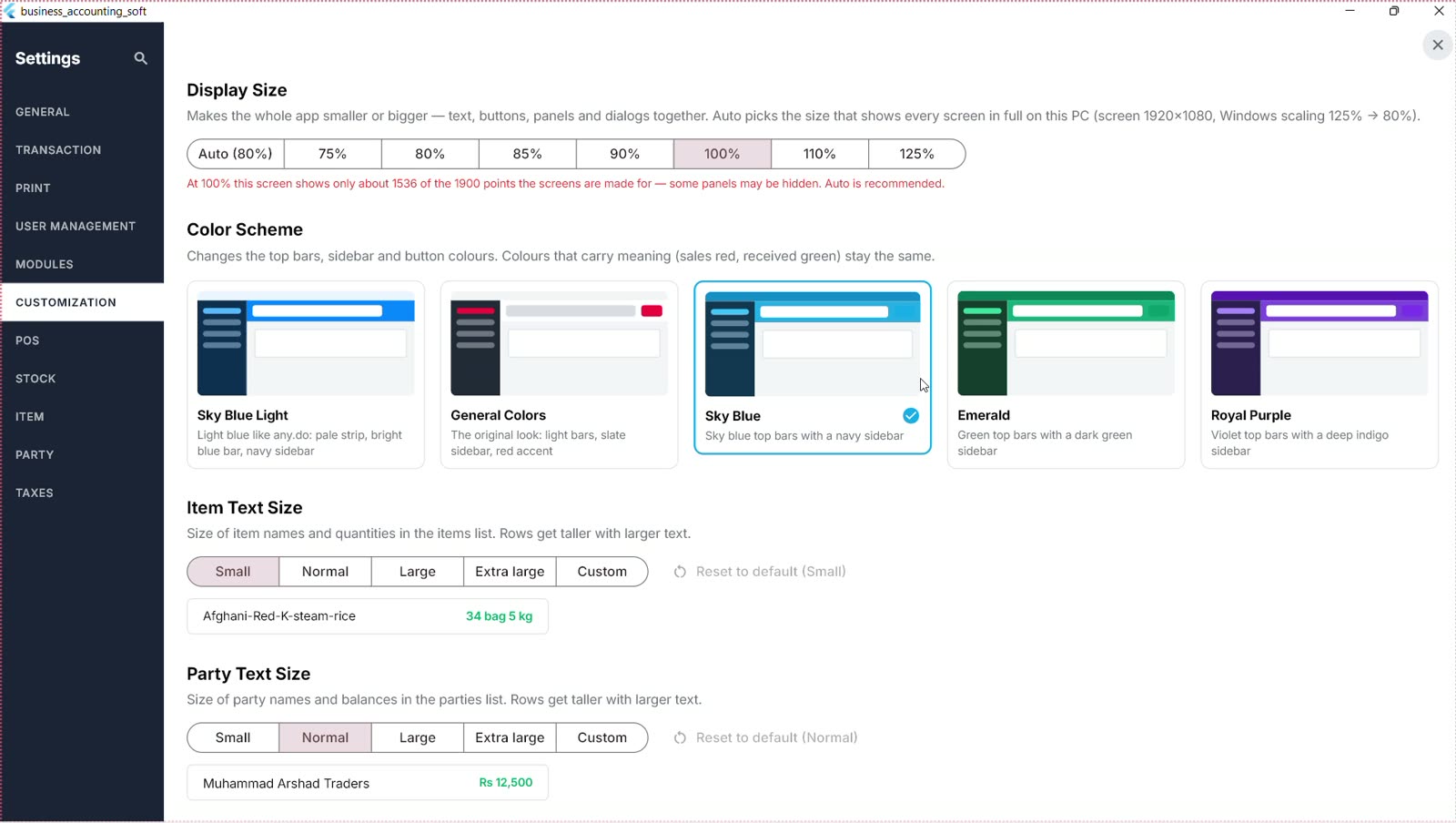Screen dimensions: 1456x823
Task: Select the Customization section
Action: 82,302
